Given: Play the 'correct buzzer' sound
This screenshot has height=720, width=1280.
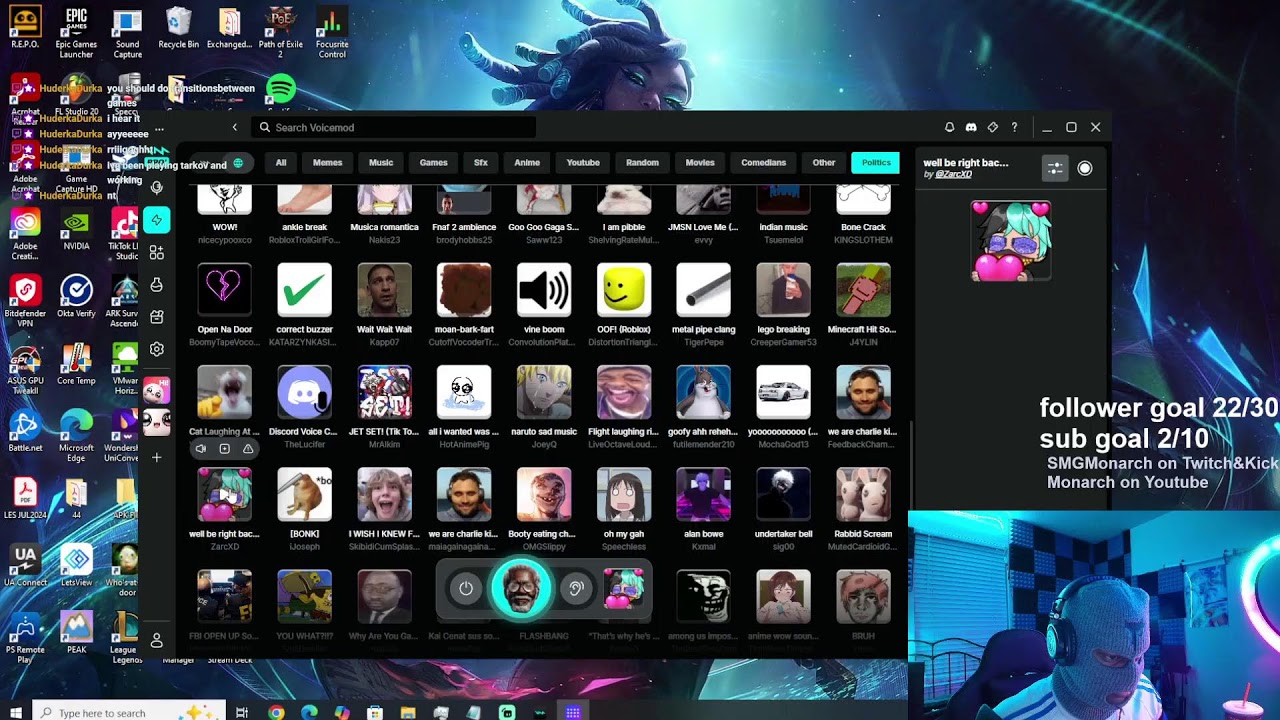Looking at the screenshot, I should [x=304, y=290].
